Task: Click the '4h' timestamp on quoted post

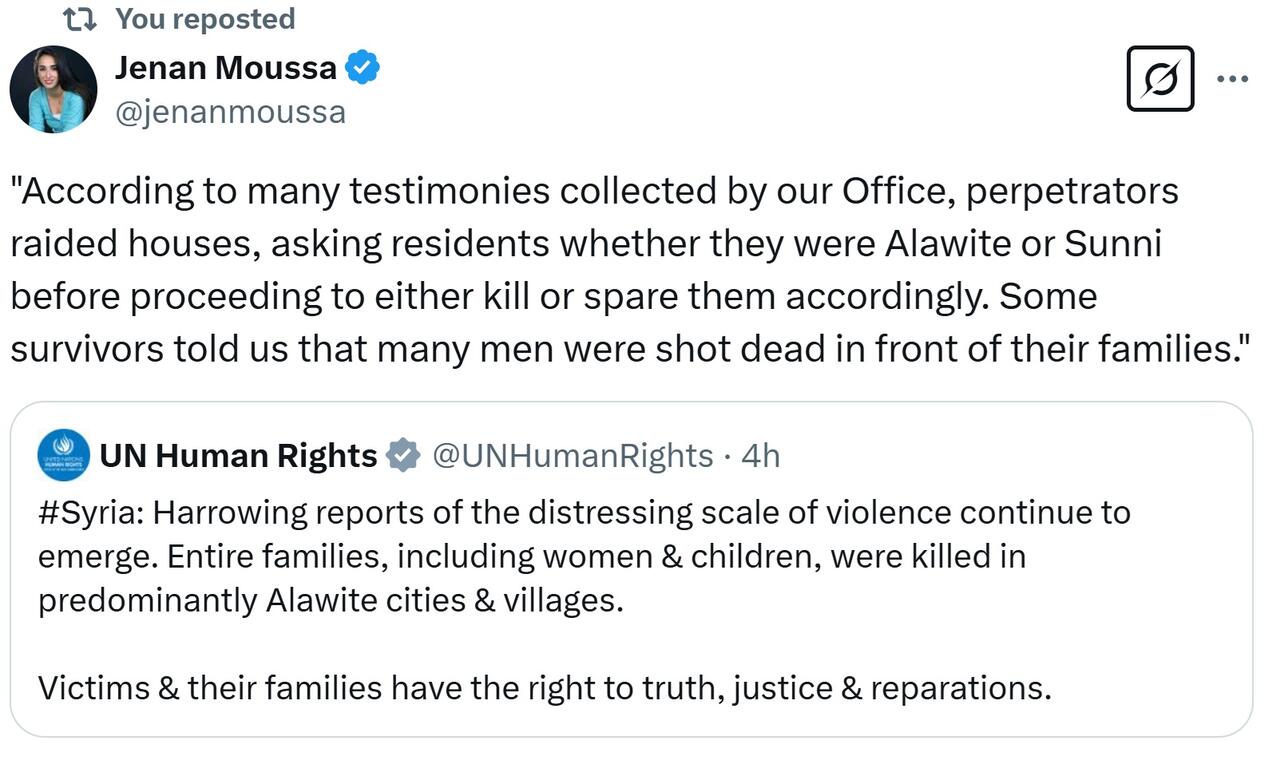Action: click(761, 455)
